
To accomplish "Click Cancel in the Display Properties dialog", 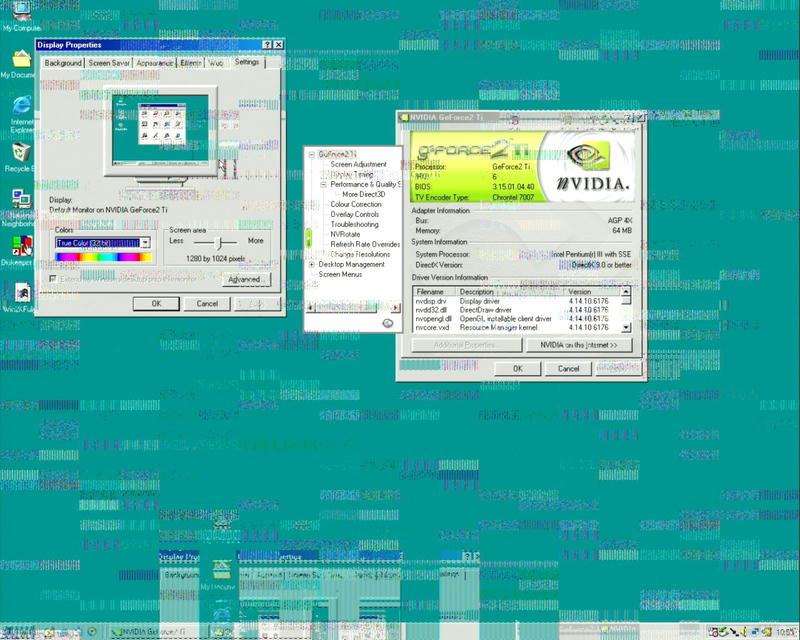I will 207,304.
